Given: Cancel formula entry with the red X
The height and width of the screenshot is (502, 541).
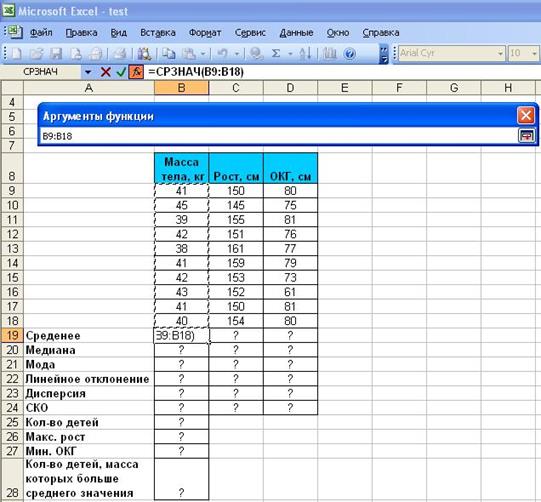Looking at the screenshot, I should pos(106,72).
